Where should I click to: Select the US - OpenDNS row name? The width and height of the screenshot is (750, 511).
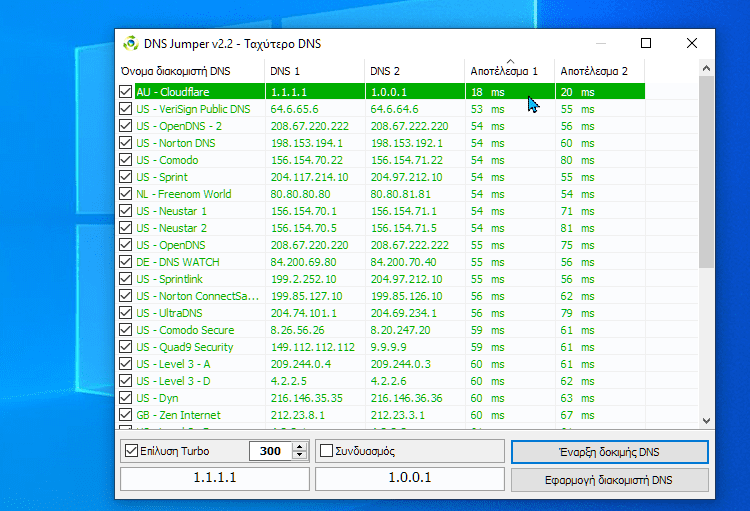click(x=171, y=245)
